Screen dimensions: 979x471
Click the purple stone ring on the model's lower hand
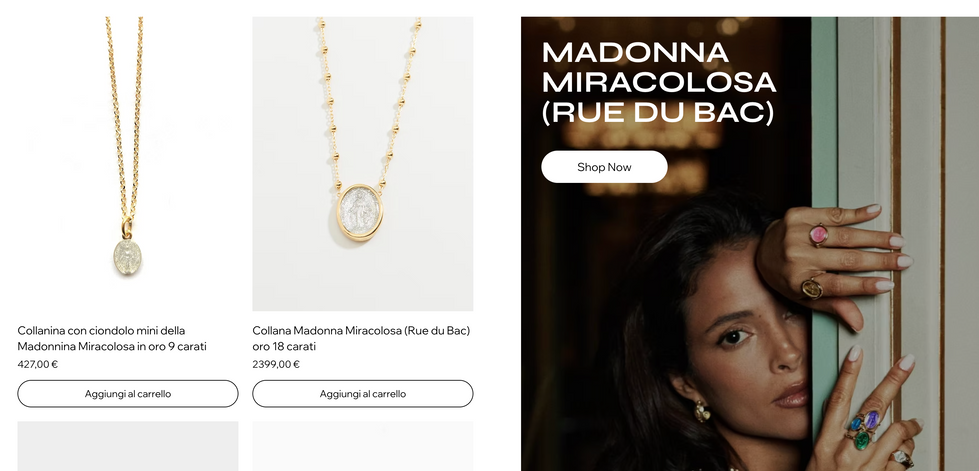[872, 419]
